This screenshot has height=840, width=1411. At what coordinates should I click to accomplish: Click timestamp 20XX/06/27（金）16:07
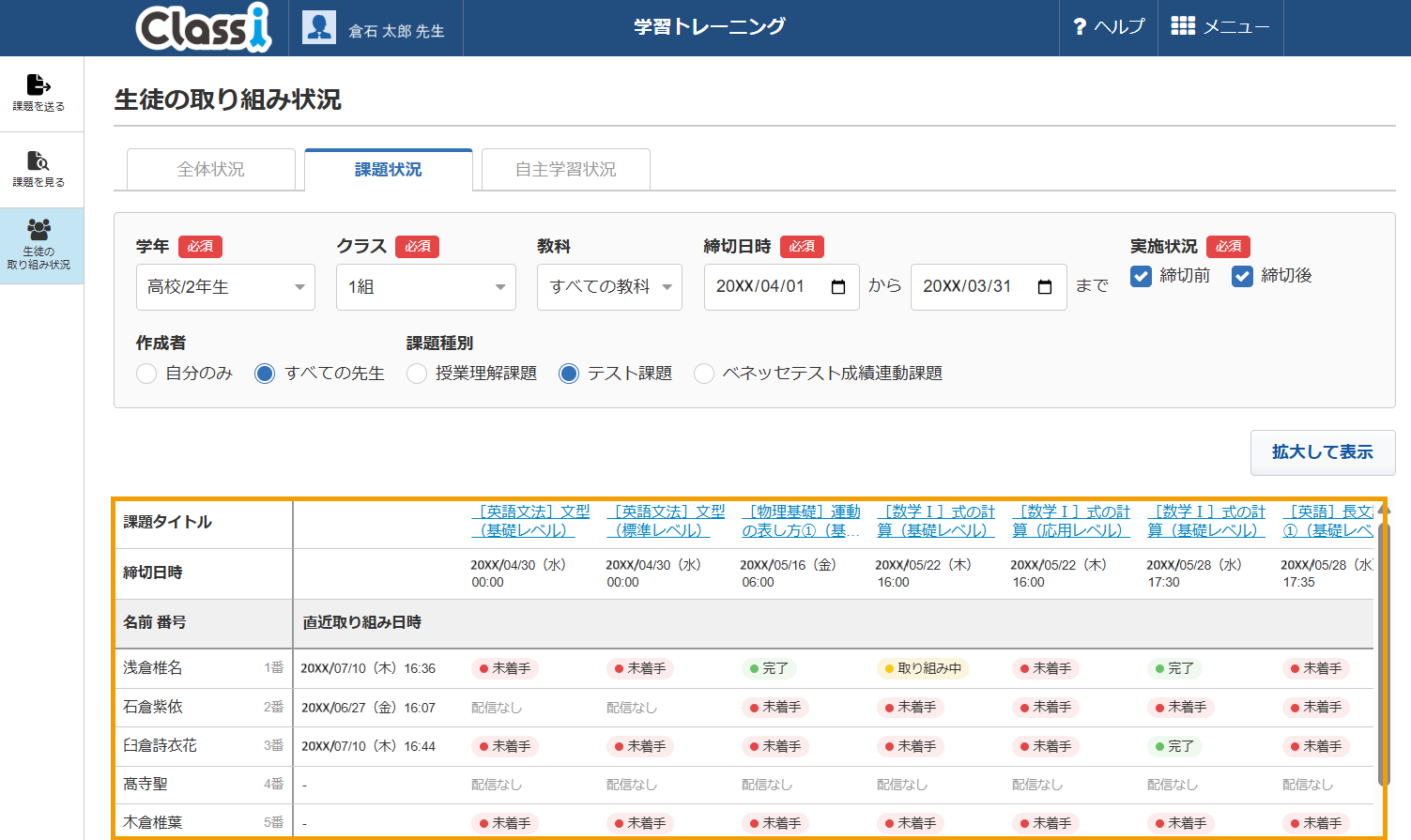point(368,708)
